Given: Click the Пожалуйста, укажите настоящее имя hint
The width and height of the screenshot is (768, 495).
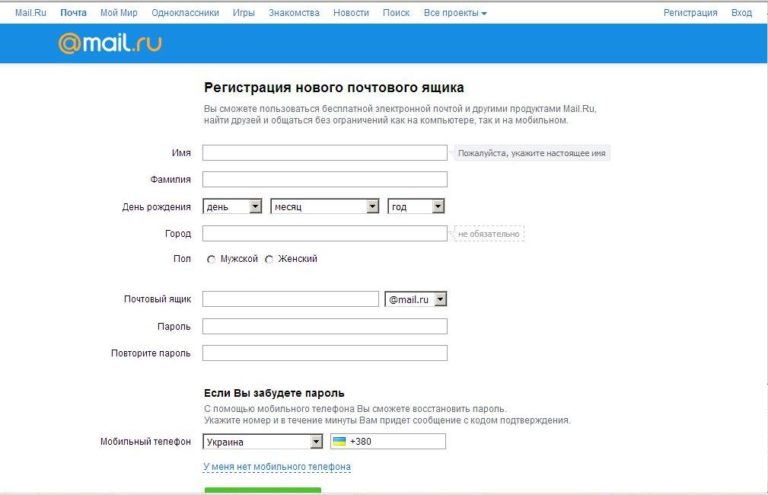Looking at the screenshot, I should [531, 153].
